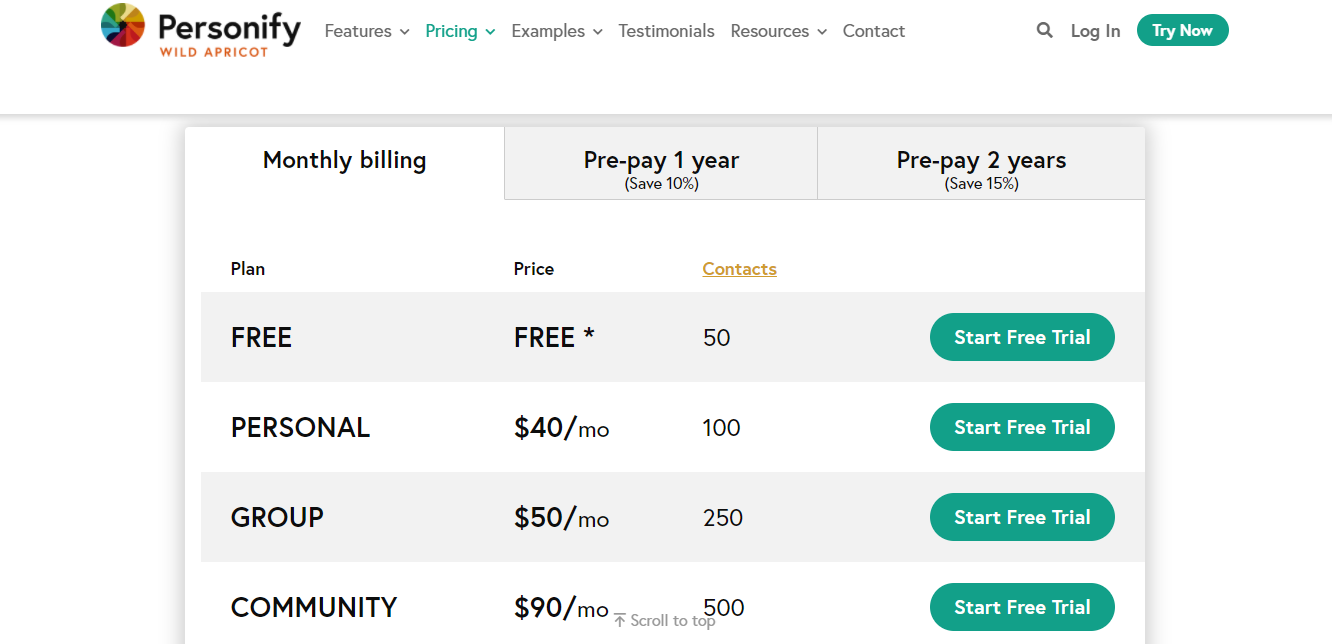Image resolution: width=1332 pixels, height=644 pixels.
Task: Expand the Features dropdown menu
Action: pyautogui.click(x=367, y=31)
